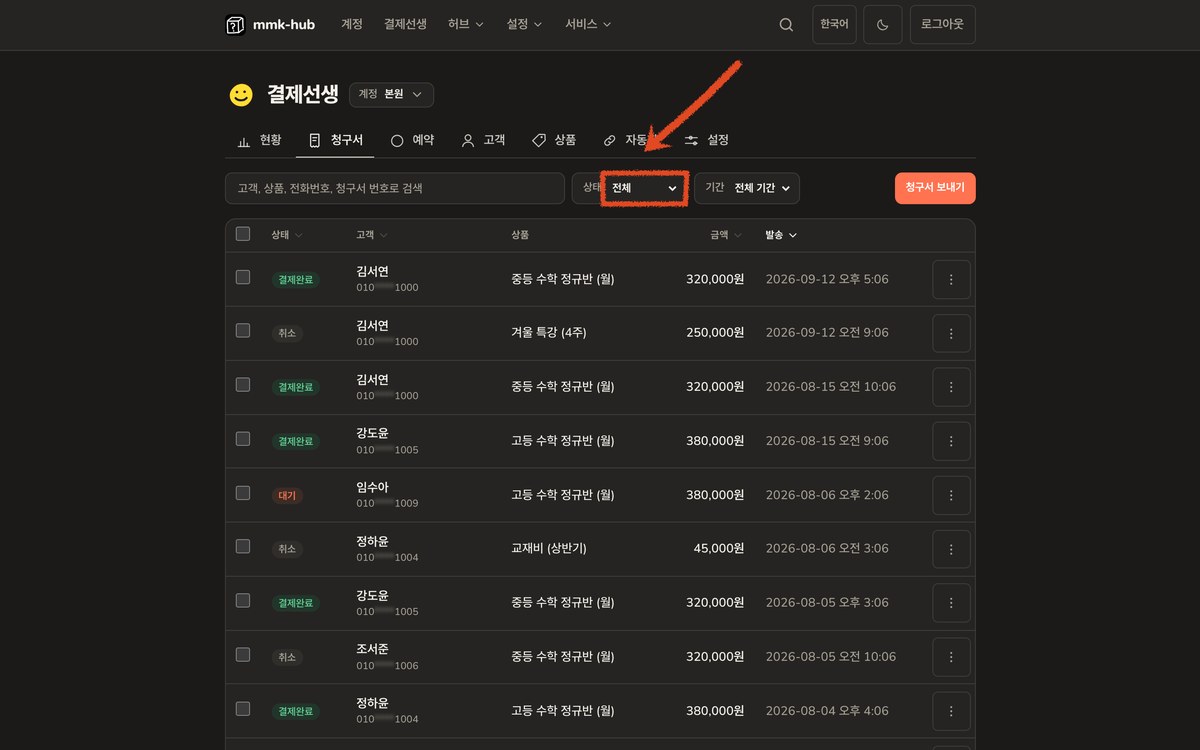The width and height of the screenshot is (1200, 750).
Task: Sort table by 발송 column
Action: click(781, 235)
